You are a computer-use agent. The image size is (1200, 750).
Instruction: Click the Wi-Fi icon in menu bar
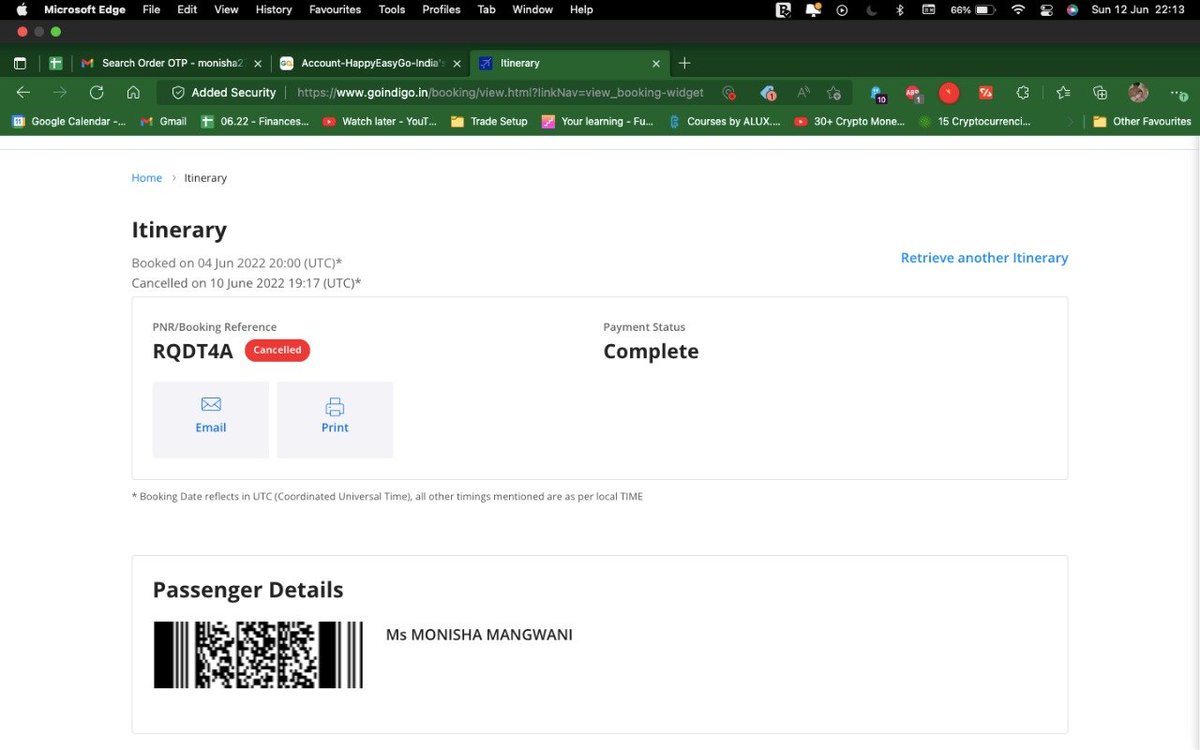(1018, 10)
